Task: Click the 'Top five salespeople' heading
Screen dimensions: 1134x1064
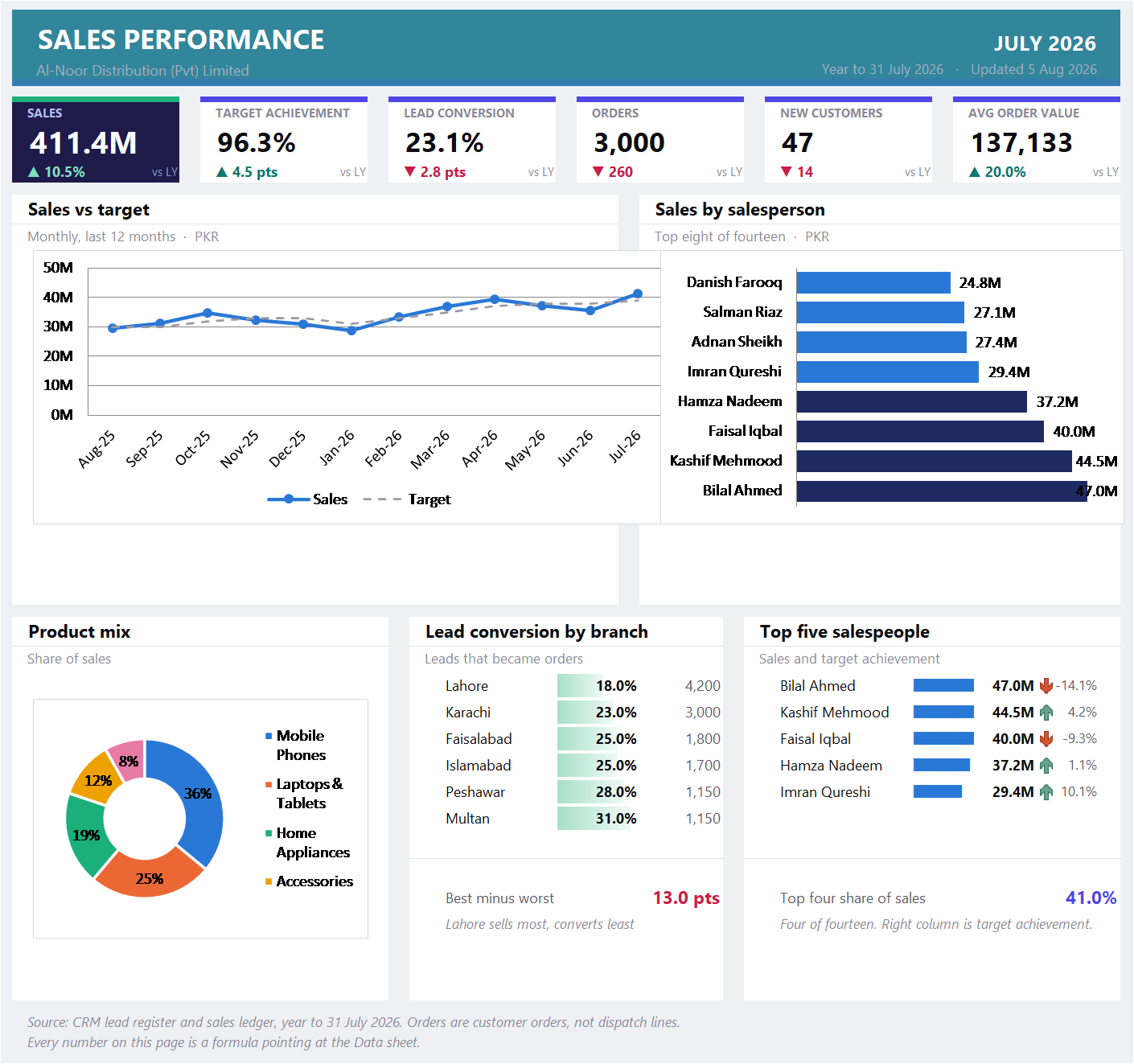Action: click(x=844, y=632)
